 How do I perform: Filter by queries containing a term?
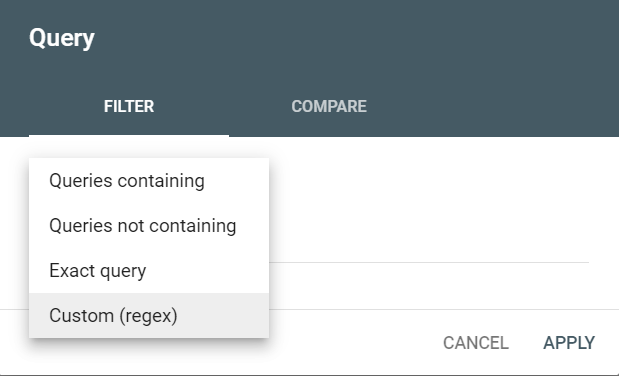tap(149, 181)
